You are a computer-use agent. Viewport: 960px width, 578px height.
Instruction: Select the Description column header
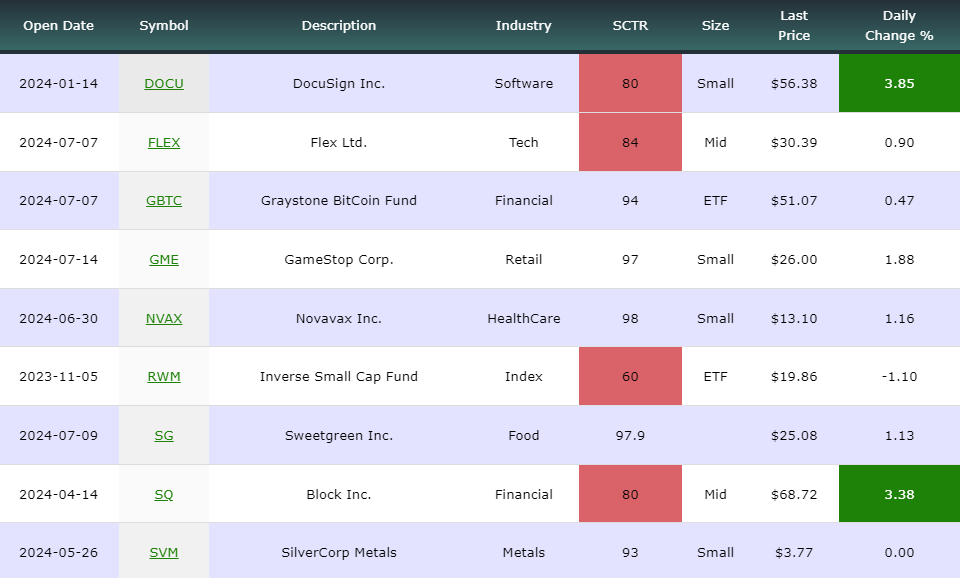339,26
